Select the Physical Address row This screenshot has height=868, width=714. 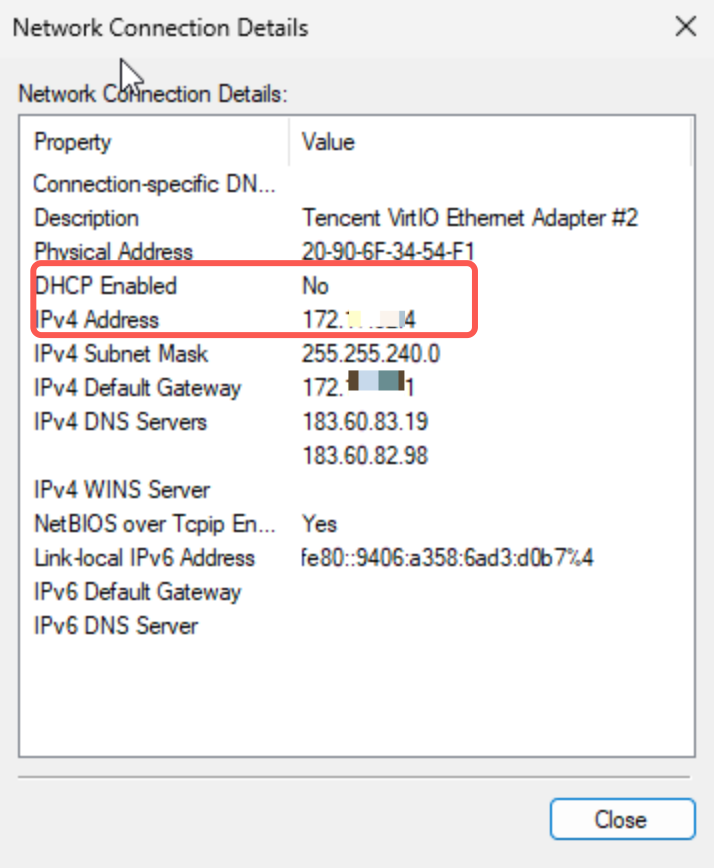point(113,251)
